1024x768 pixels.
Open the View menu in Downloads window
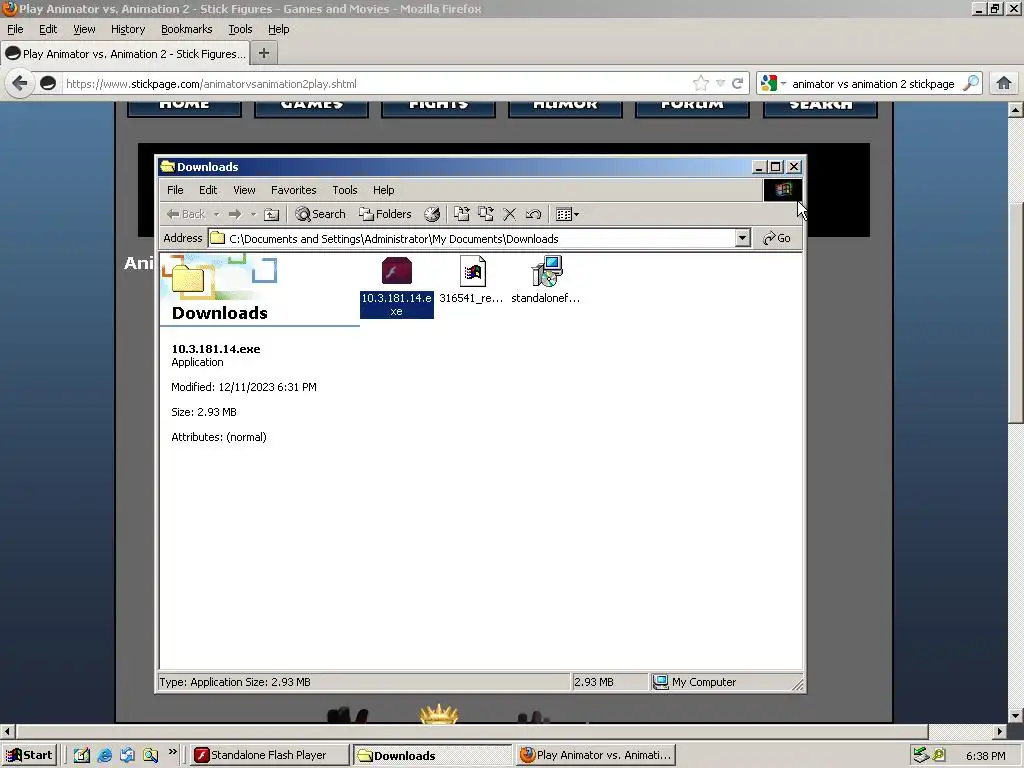244,190
